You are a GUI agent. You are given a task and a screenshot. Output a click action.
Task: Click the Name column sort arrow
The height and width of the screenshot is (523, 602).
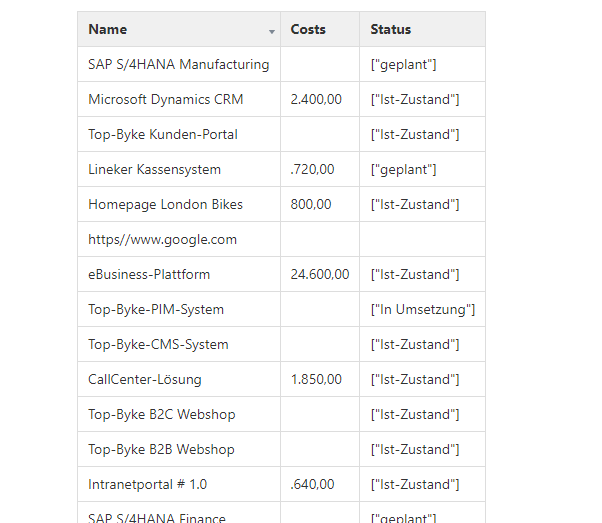click(x=271, y=32)
